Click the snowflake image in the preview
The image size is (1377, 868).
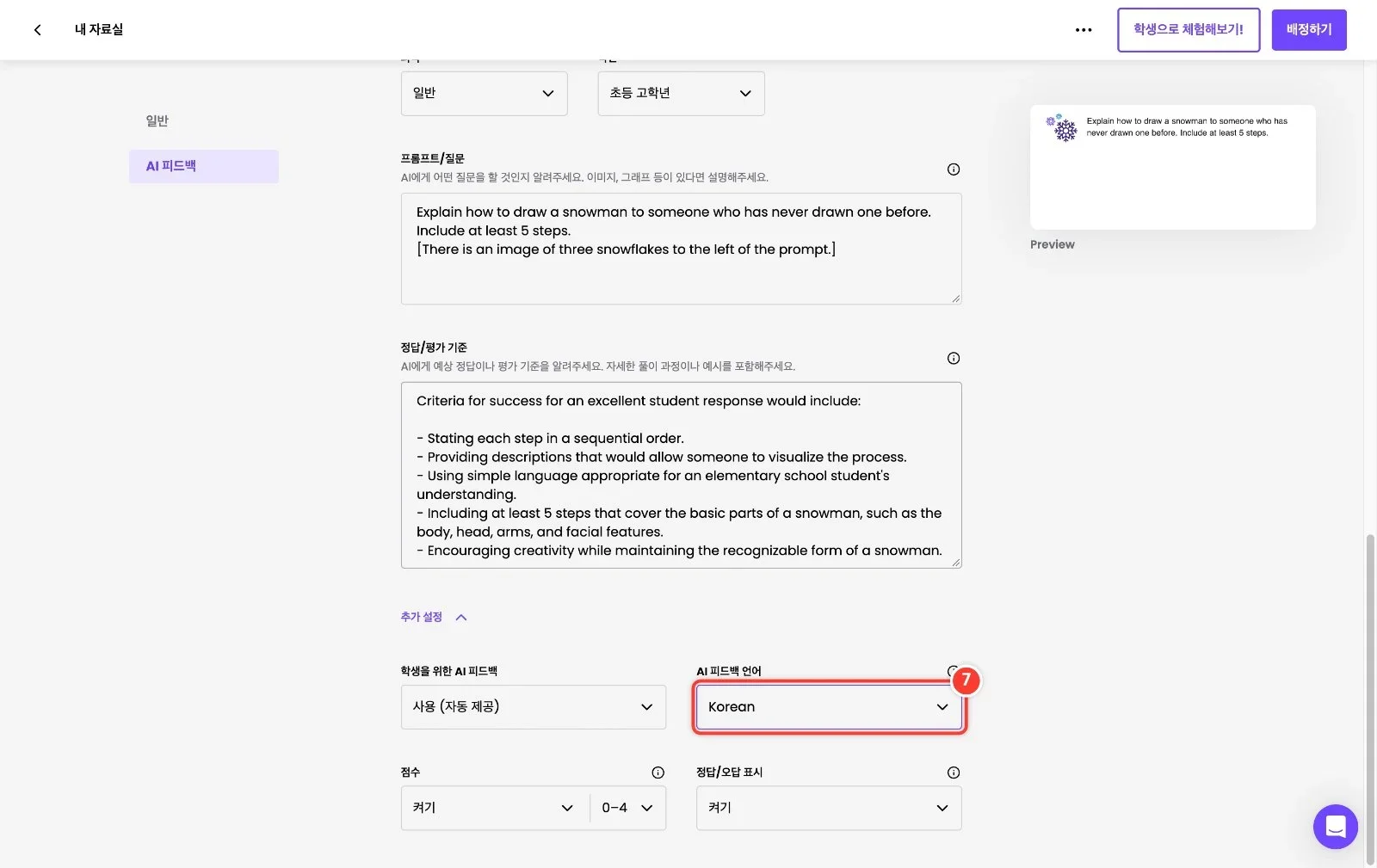tap(1062, 127)
